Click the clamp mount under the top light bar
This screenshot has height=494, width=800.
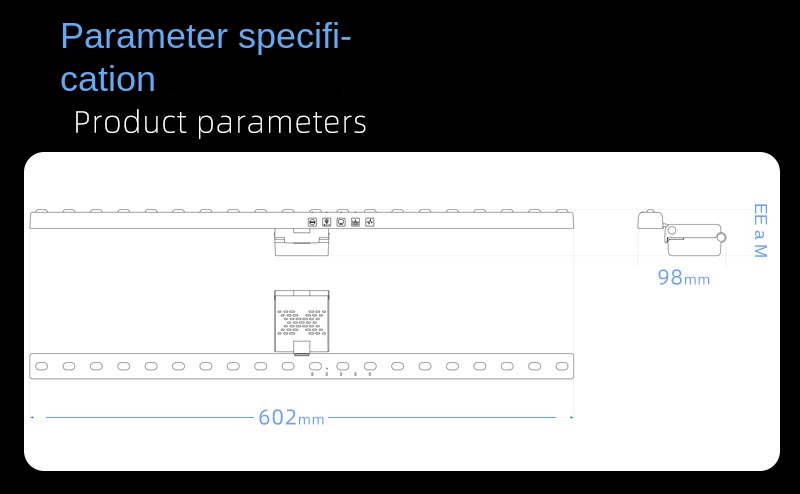(302, 241)
